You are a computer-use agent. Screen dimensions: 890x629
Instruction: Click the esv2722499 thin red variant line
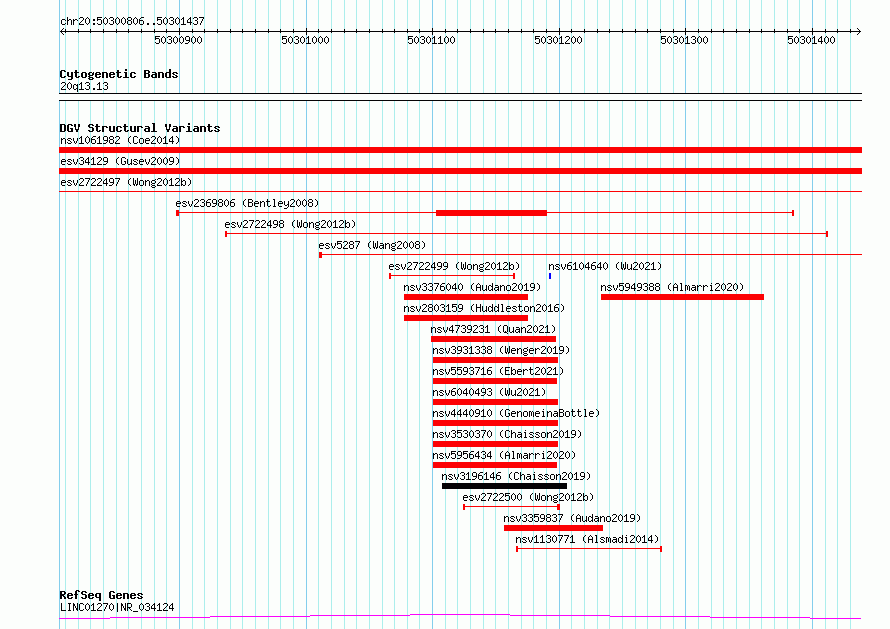tap(452, 276)
